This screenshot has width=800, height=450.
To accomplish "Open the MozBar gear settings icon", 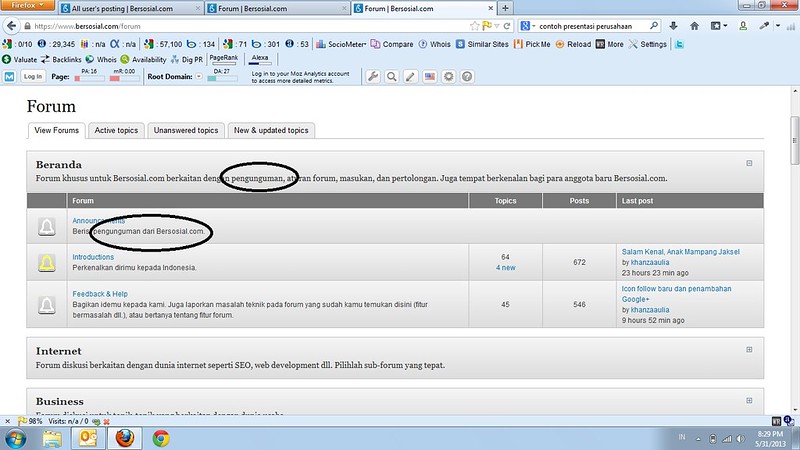I will (448, 77).
